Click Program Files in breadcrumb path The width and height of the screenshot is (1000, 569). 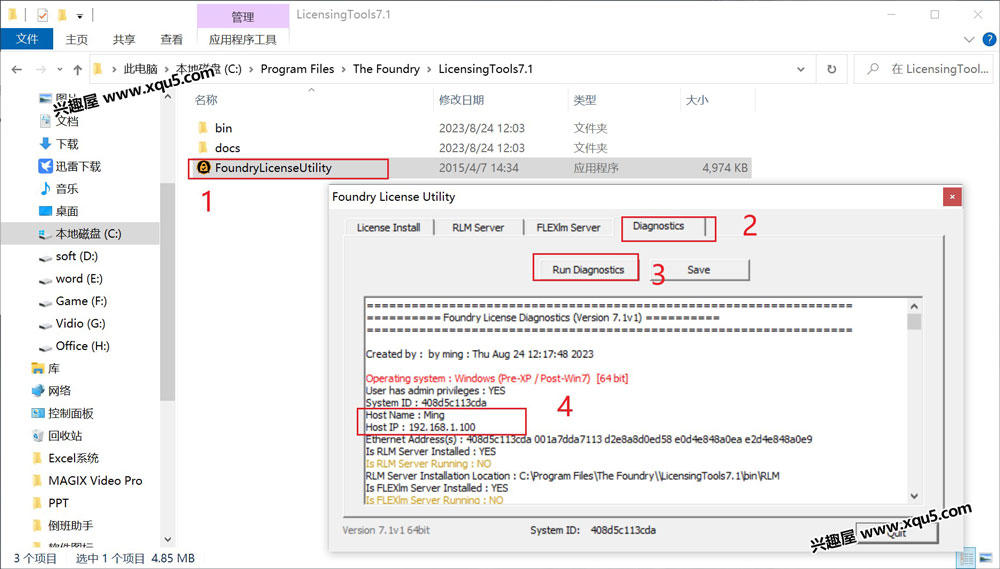pos(297,69)
